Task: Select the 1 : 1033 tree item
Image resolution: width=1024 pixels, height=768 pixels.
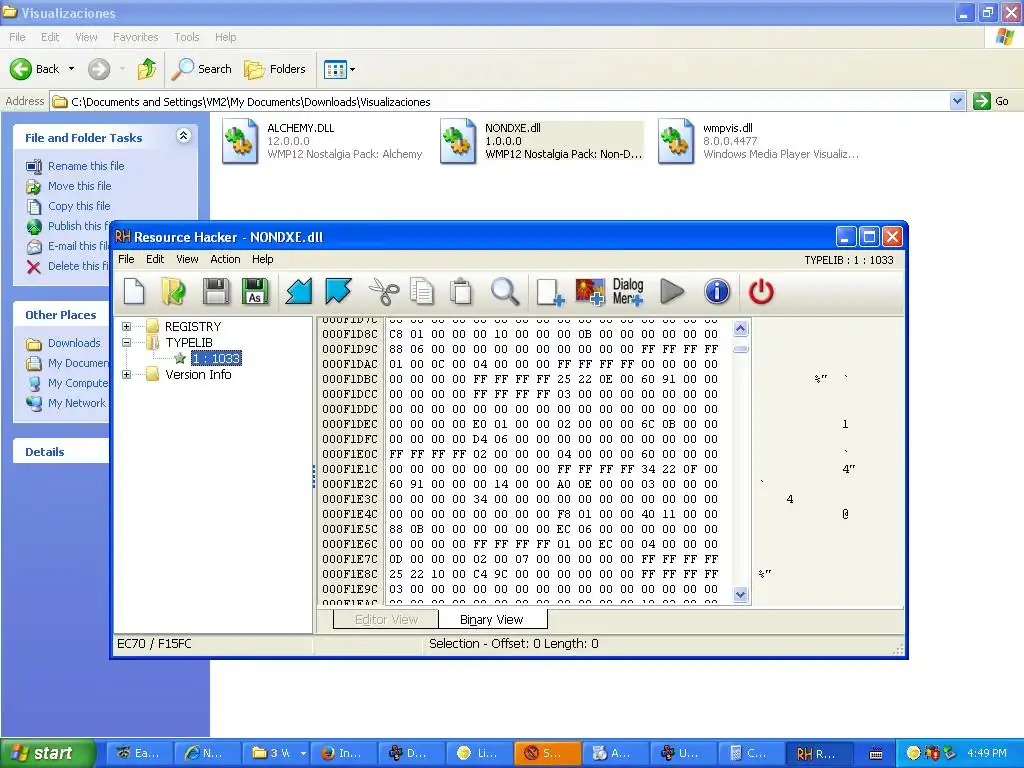Action: pyautogui.click(x=216, y=358)
